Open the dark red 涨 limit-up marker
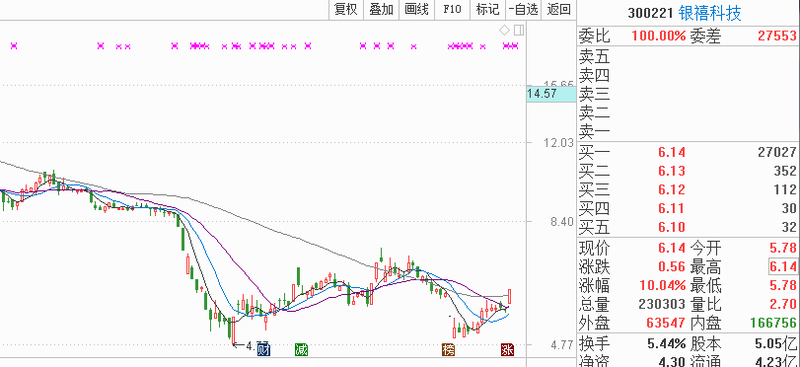 508,350
